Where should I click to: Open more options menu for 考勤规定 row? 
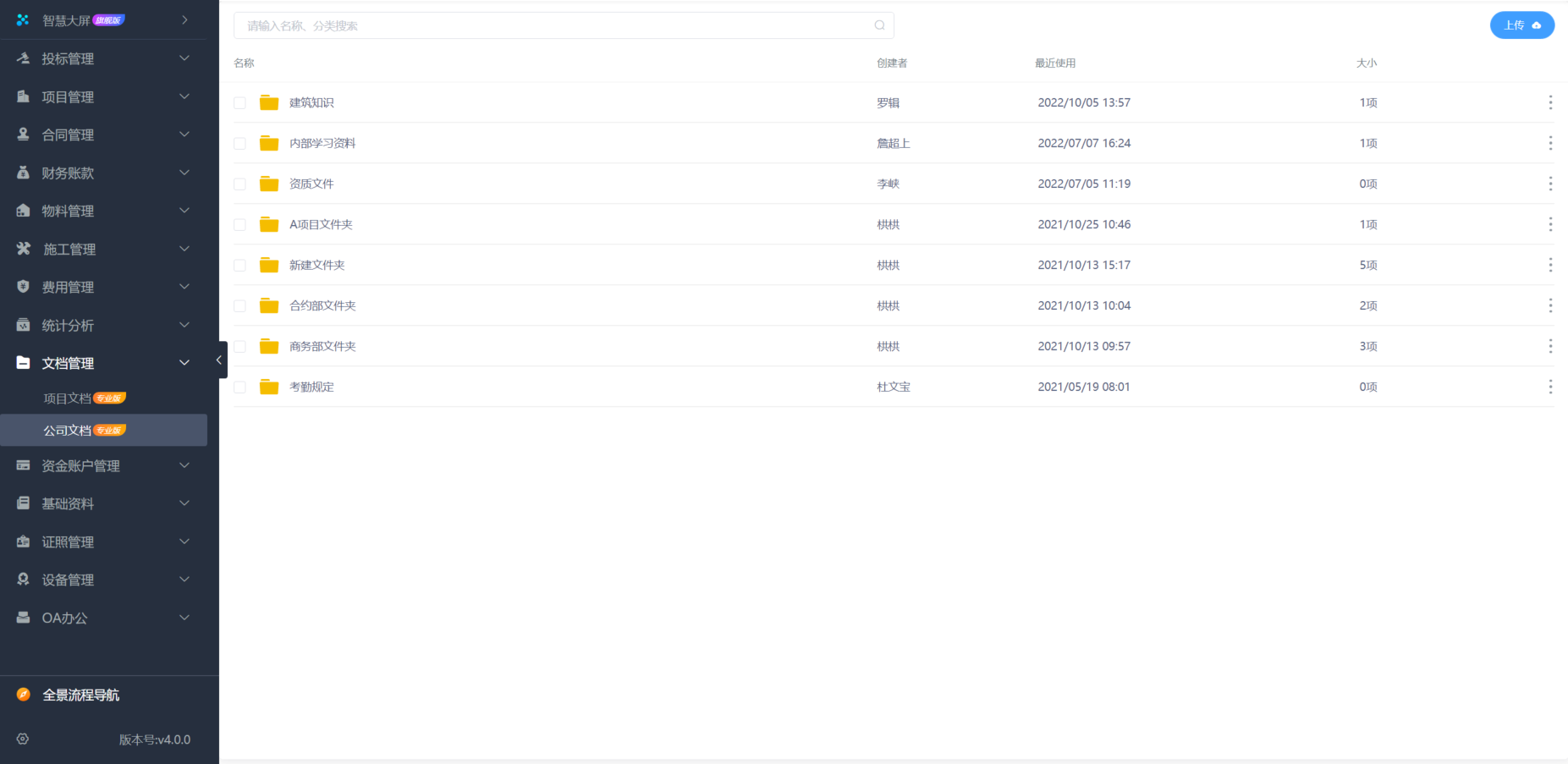(1549, 387)
